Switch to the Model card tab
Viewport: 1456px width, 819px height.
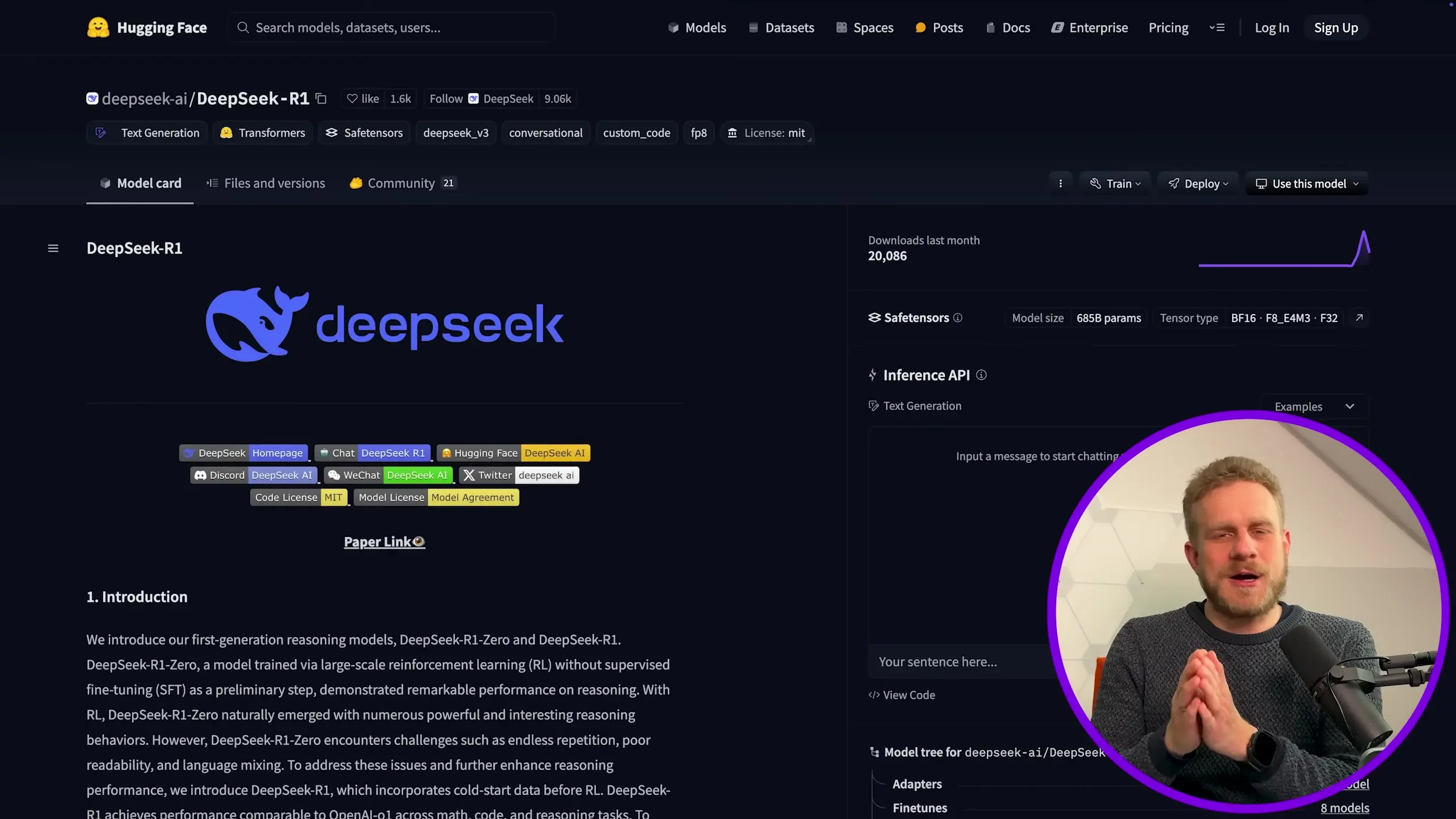pos(140,183)
